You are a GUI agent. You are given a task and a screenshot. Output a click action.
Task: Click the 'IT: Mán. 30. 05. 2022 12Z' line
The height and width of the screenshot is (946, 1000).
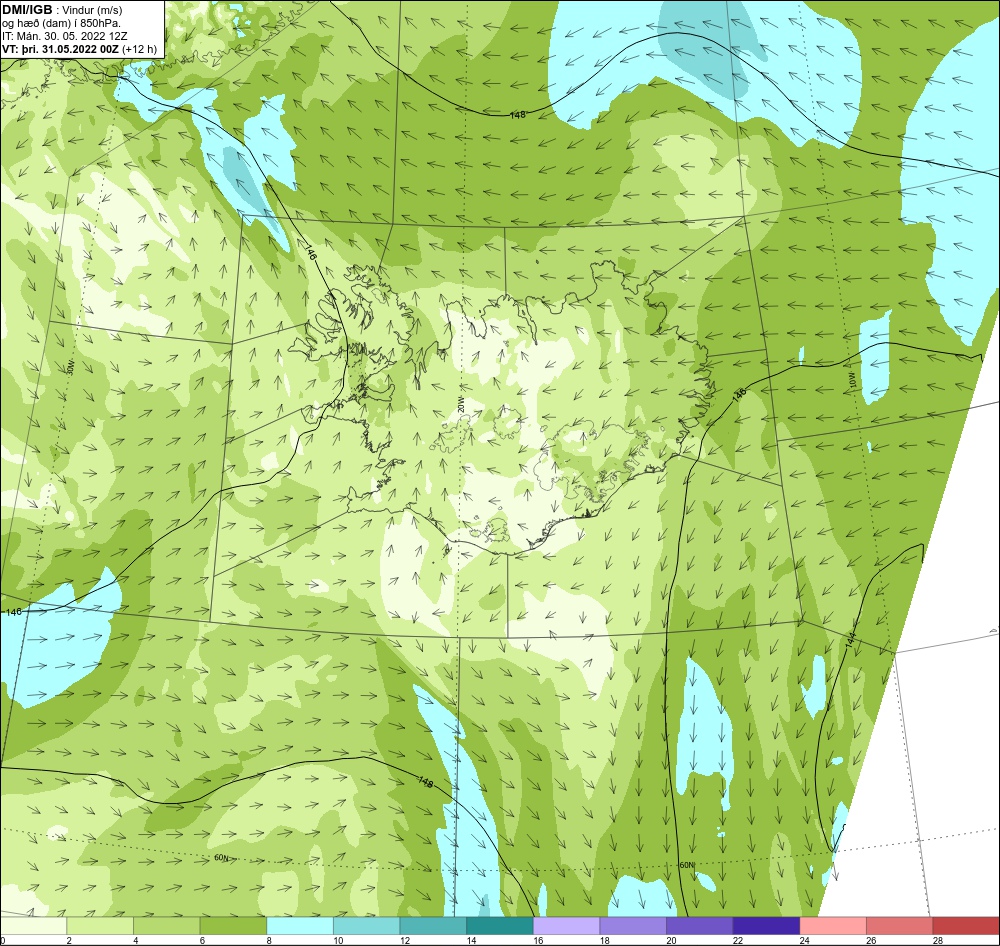tap(65, 36)
